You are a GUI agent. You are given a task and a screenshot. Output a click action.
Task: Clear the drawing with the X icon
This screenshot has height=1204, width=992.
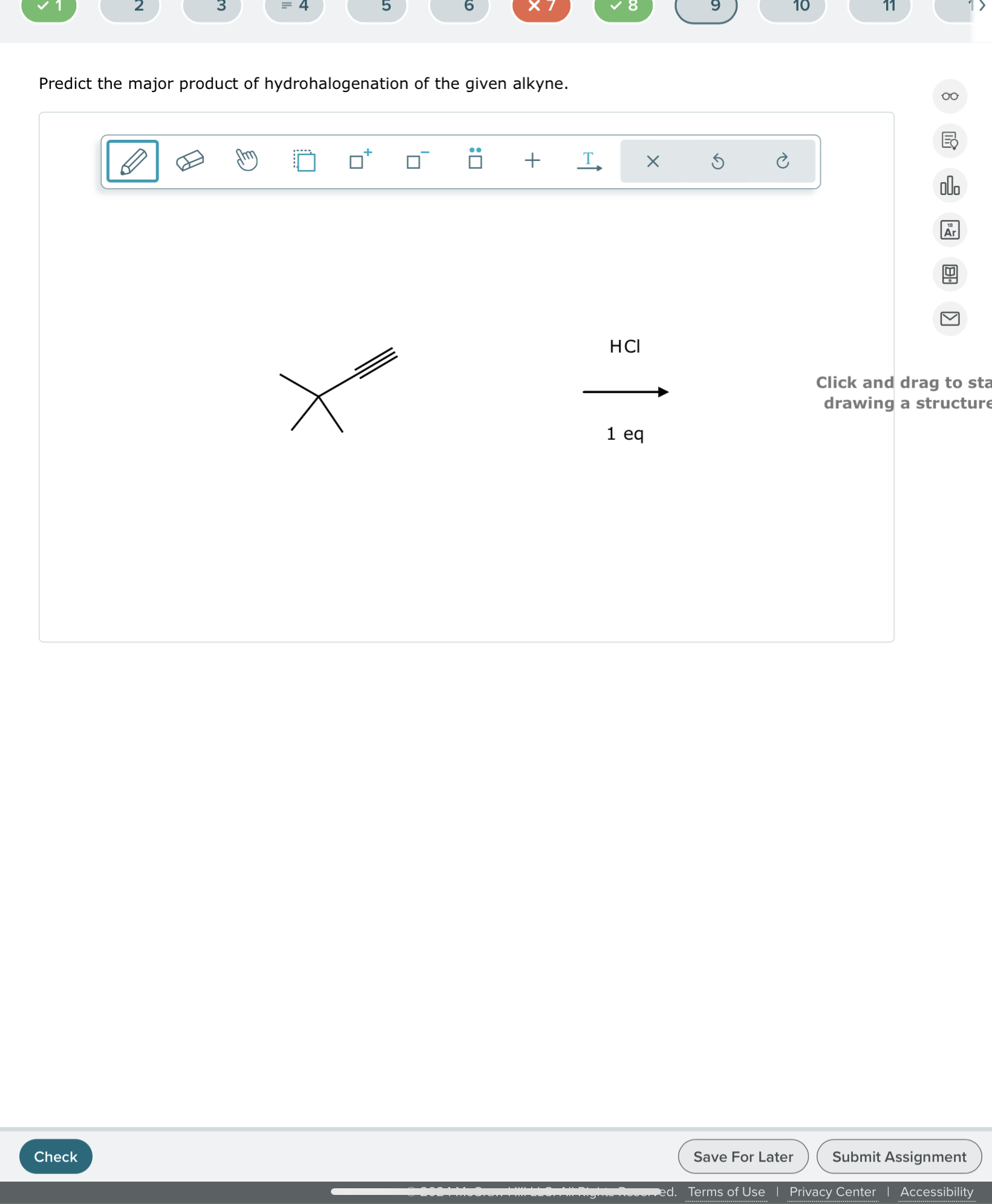[x=652, y=161]
